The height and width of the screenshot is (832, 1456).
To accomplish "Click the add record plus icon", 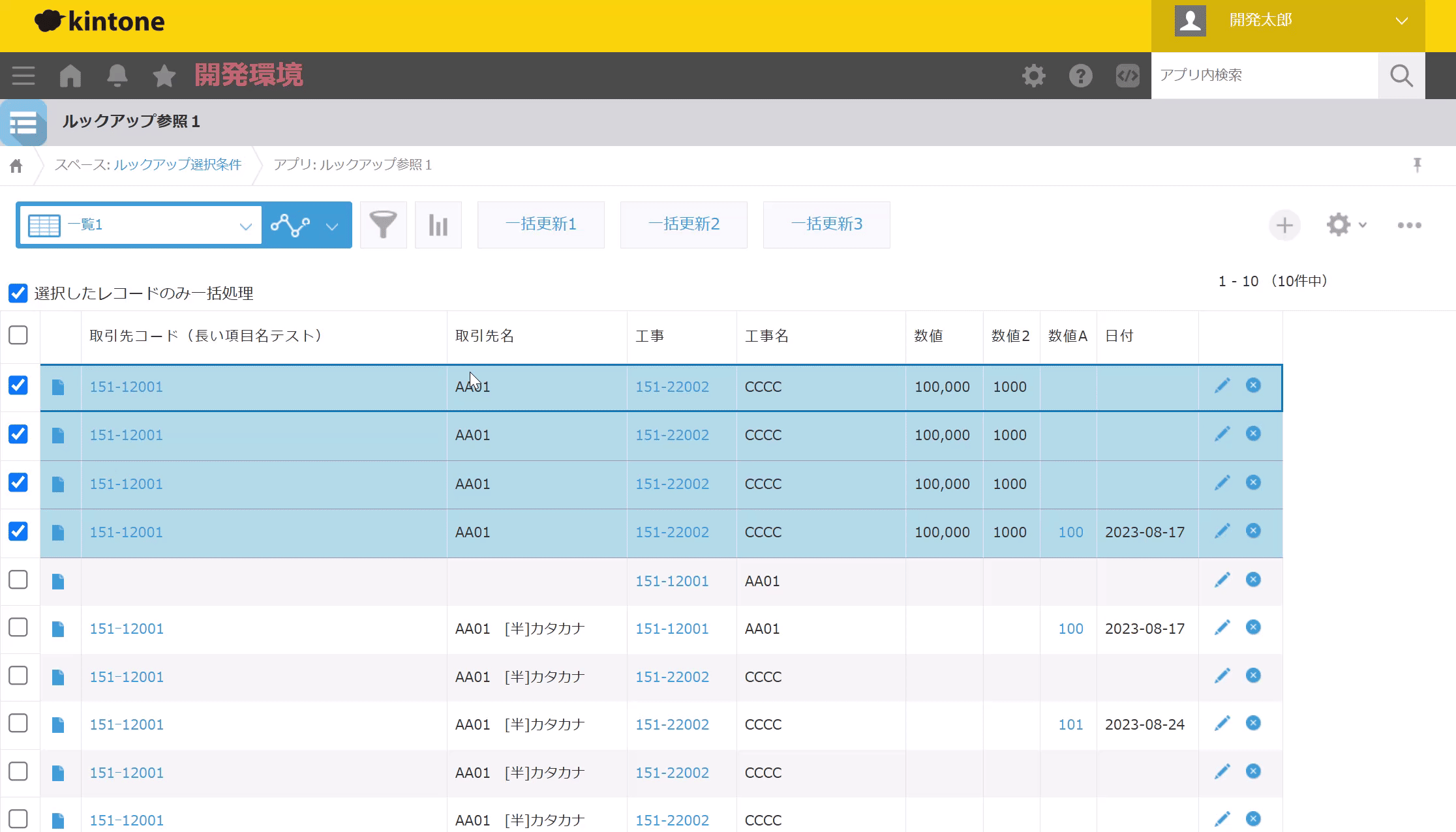I will (1284, 226).
